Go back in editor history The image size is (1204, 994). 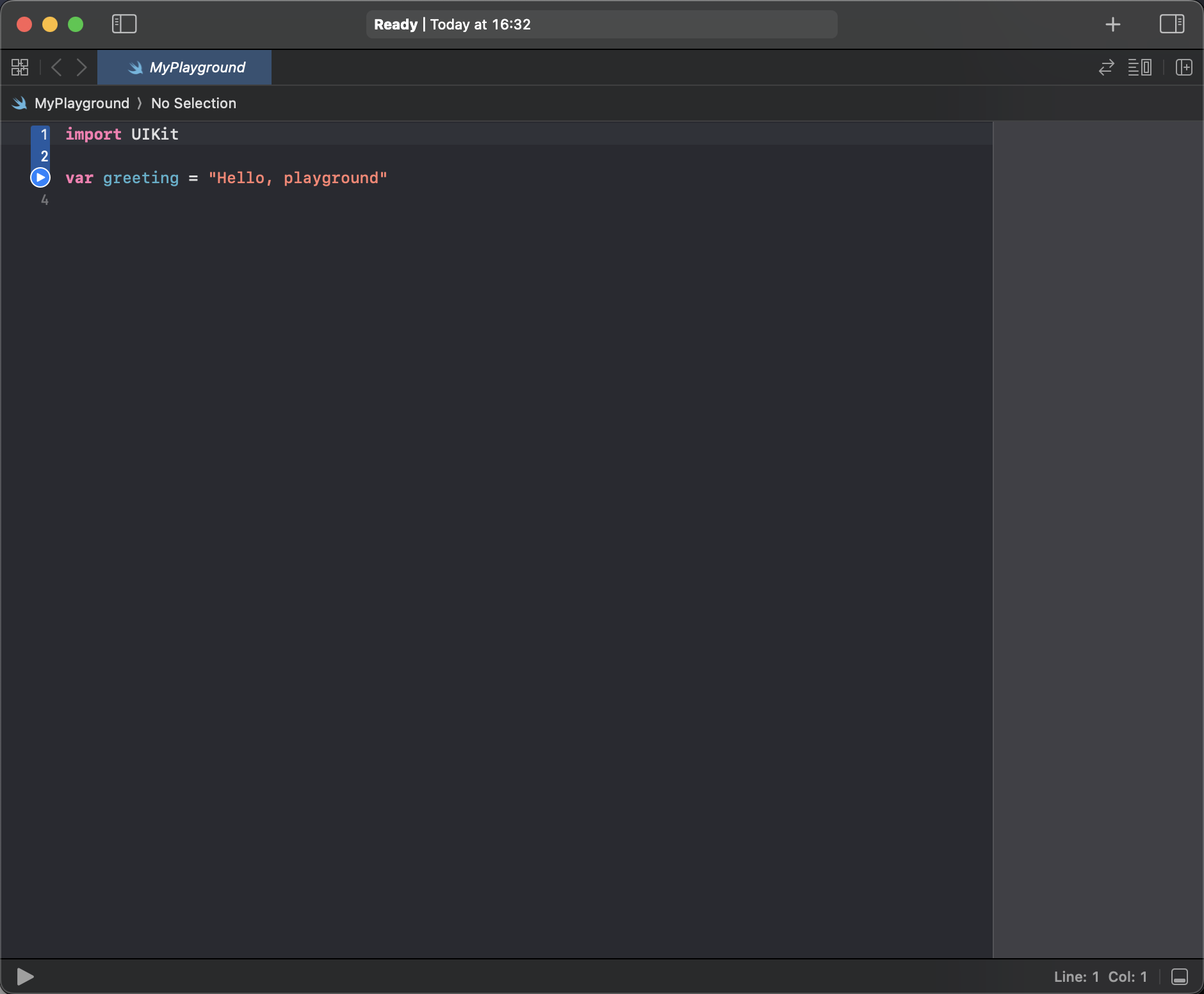(56, 67)
